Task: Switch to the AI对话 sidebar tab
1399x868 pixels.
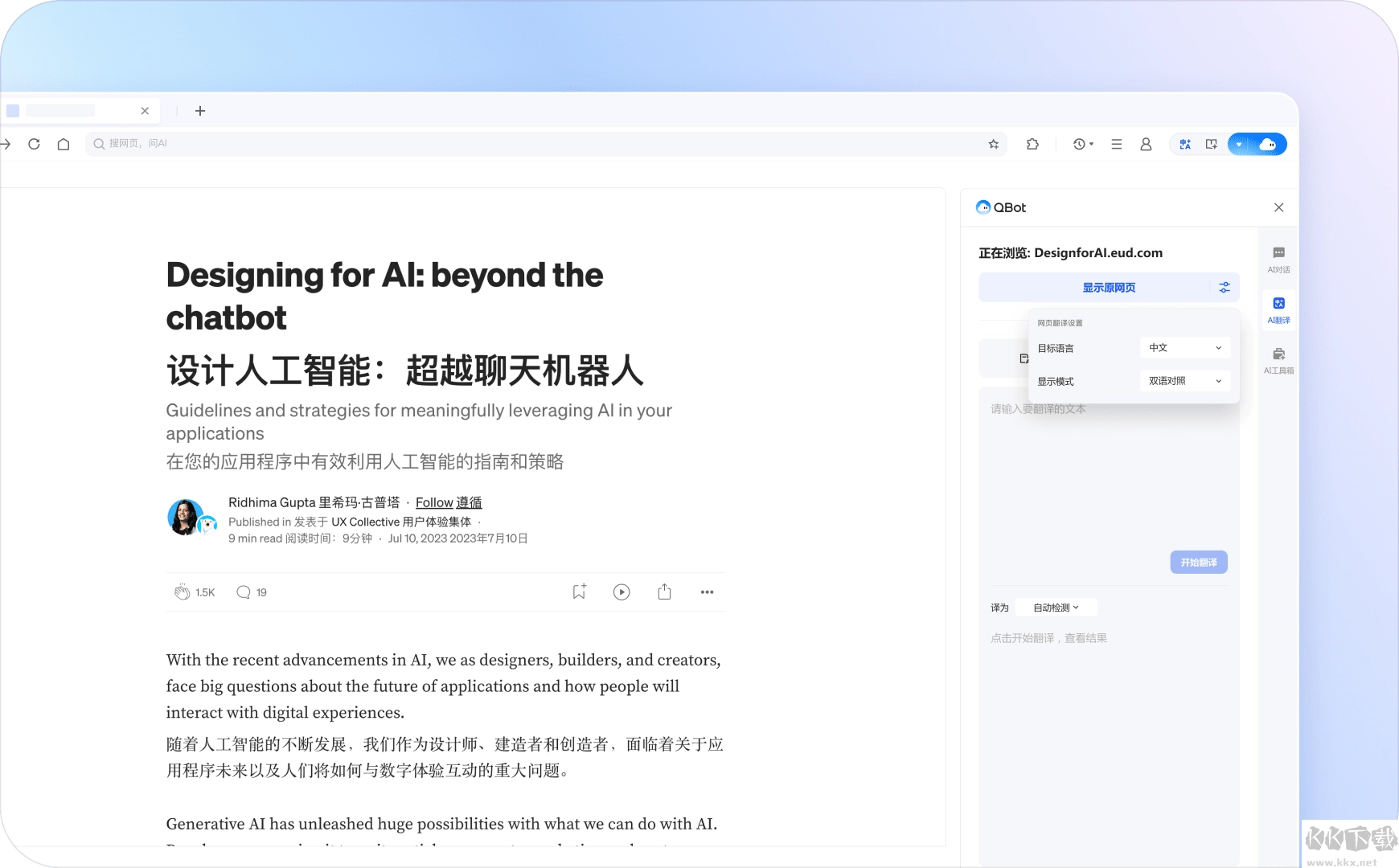Action: point(1278,260)
